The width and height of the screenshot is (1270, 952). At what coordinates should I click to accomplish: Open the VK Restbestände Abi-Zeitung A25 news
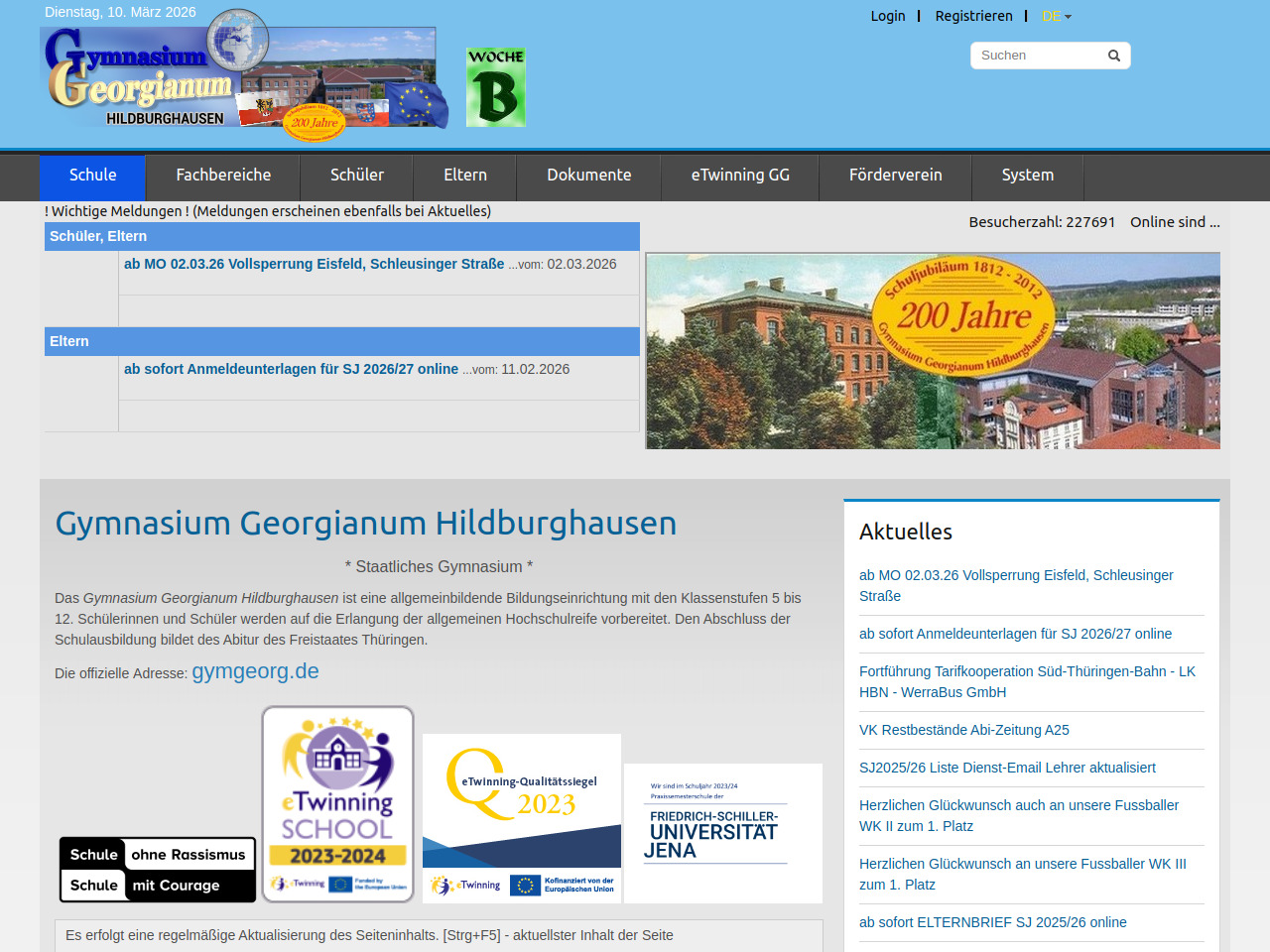963,730
